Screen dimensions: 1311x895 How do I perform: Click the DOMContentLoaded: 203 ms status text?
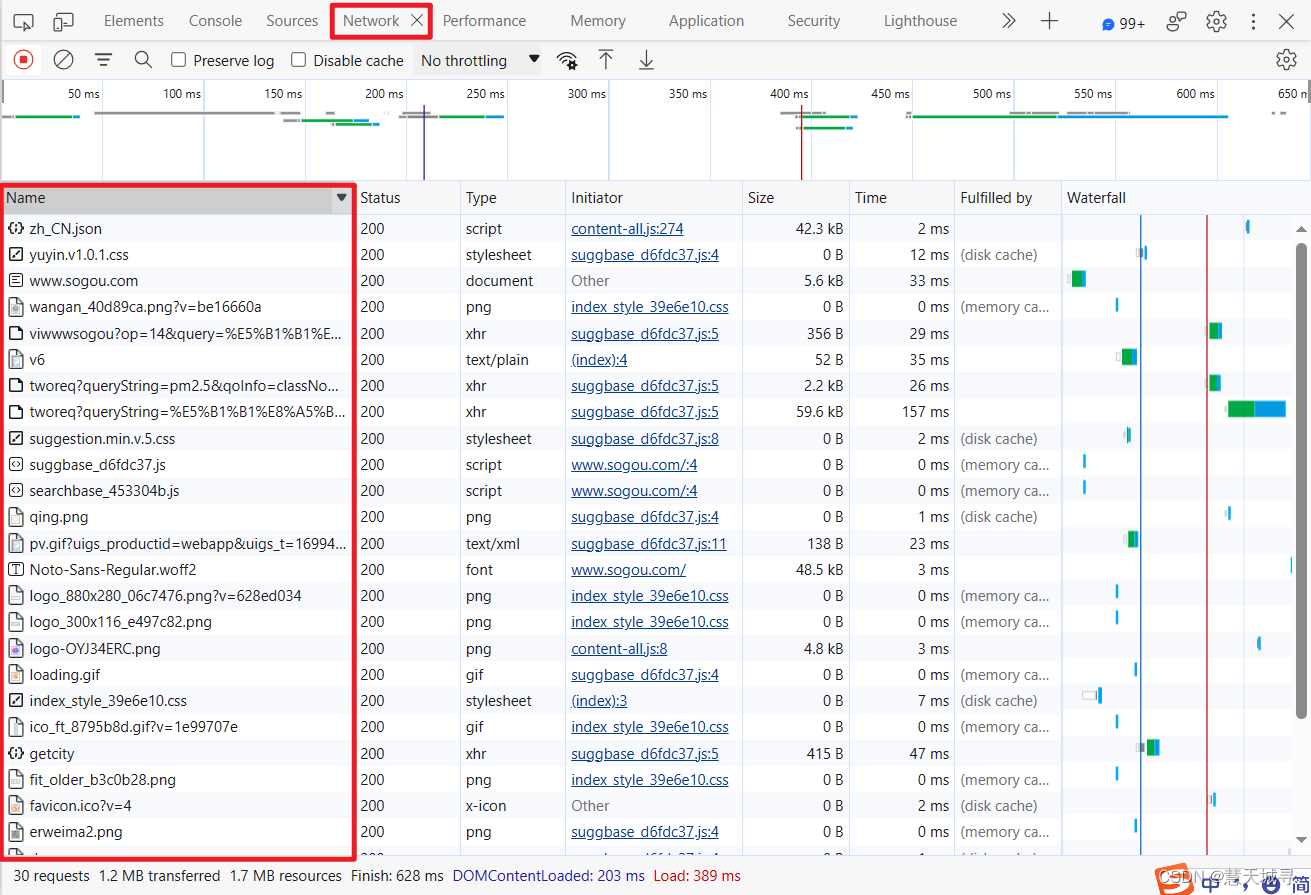(x=548, y=876)
